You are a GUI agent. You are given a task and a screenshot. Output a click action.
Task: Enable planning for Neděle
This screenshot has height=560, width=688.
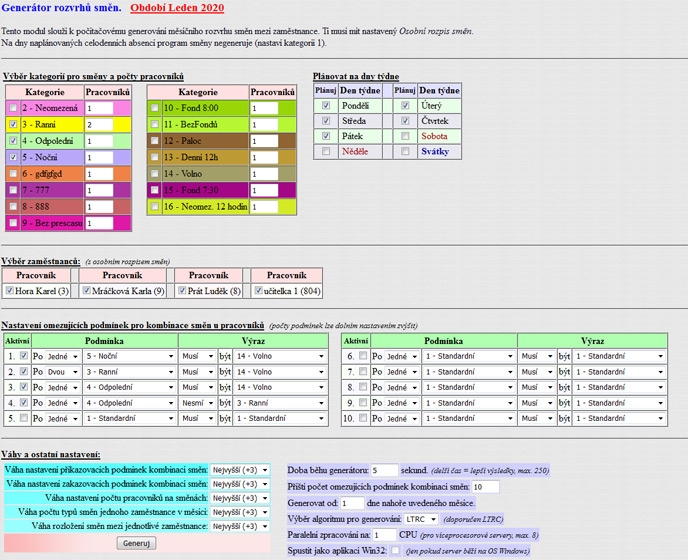click(x=326, y=151)
